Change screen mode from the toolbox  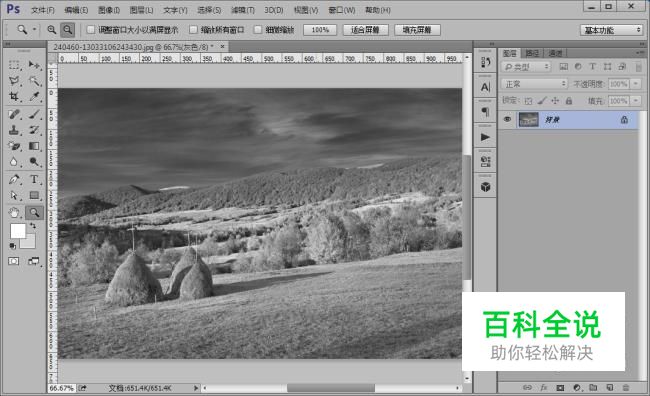click(x=34, y=261)
